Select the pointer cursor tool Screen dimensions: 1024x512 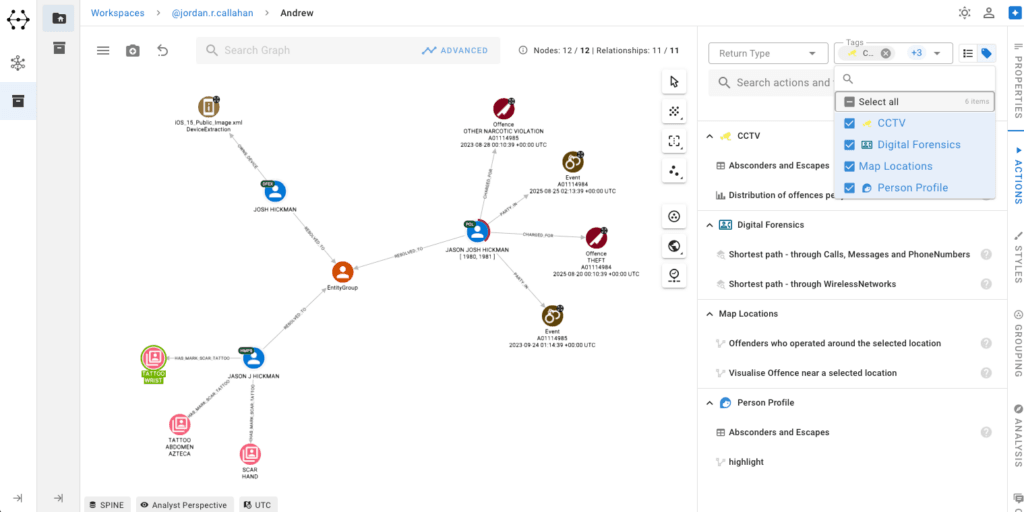tap(674, 82)
